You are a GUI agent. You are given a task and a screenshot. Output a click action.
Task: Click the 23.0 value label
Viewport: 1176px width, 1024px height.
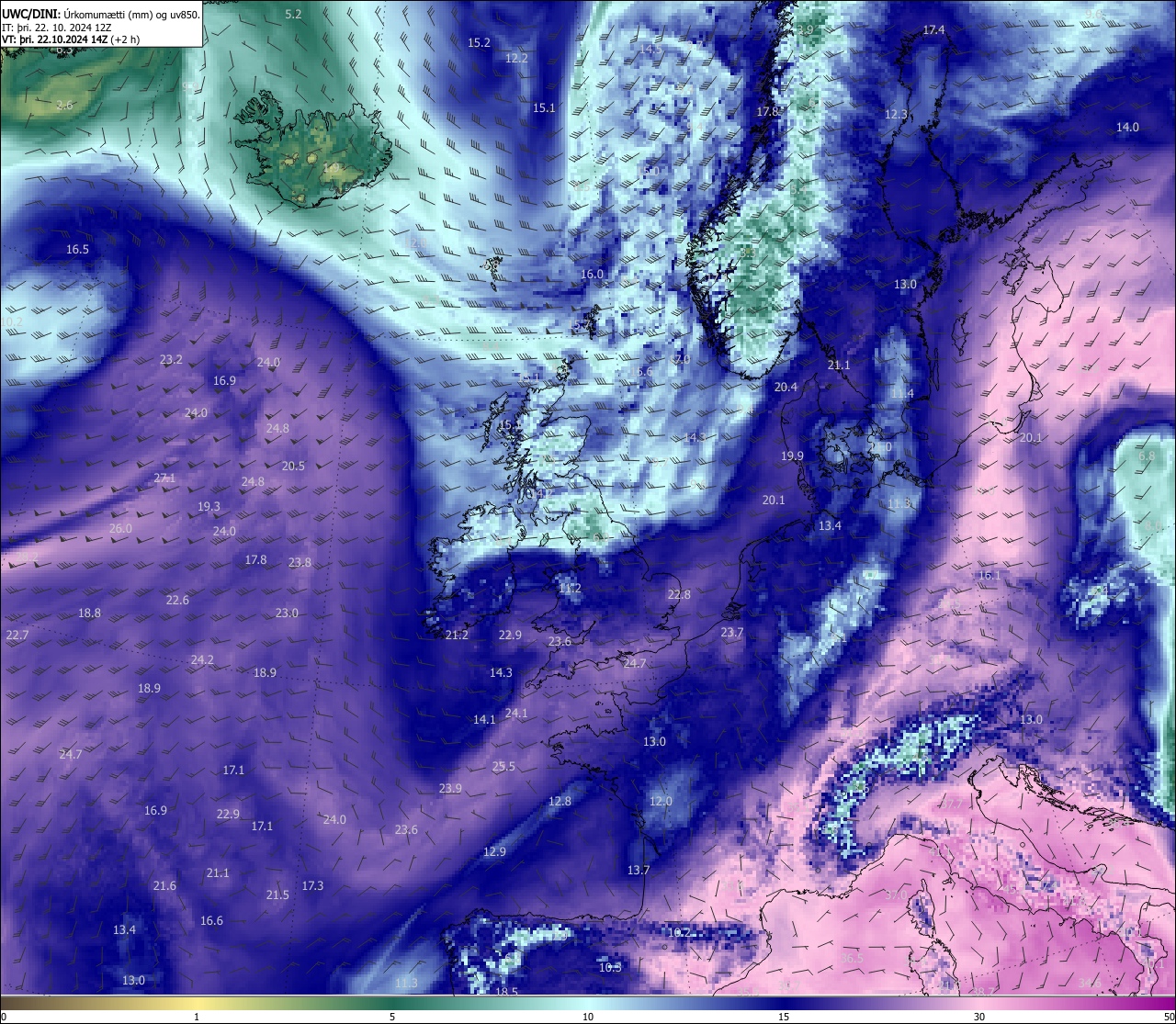287,613
